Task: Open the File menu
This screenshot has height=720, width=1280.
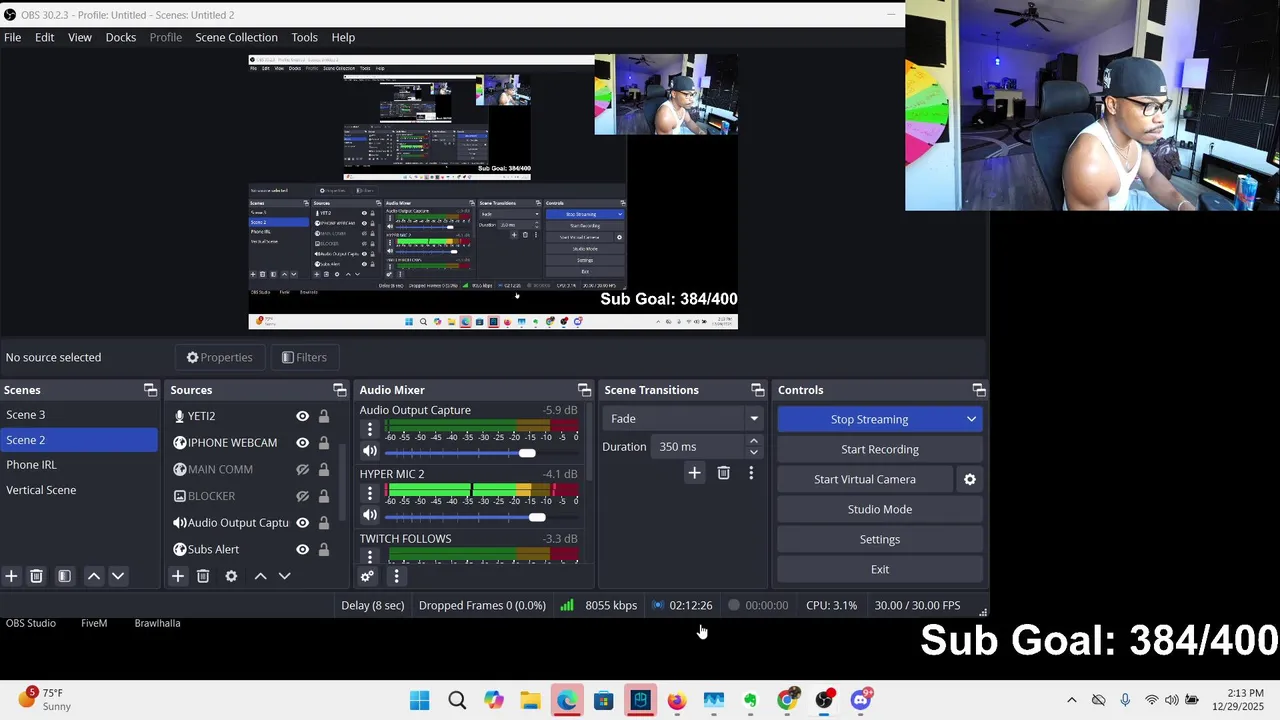Action: click(13, 37)
